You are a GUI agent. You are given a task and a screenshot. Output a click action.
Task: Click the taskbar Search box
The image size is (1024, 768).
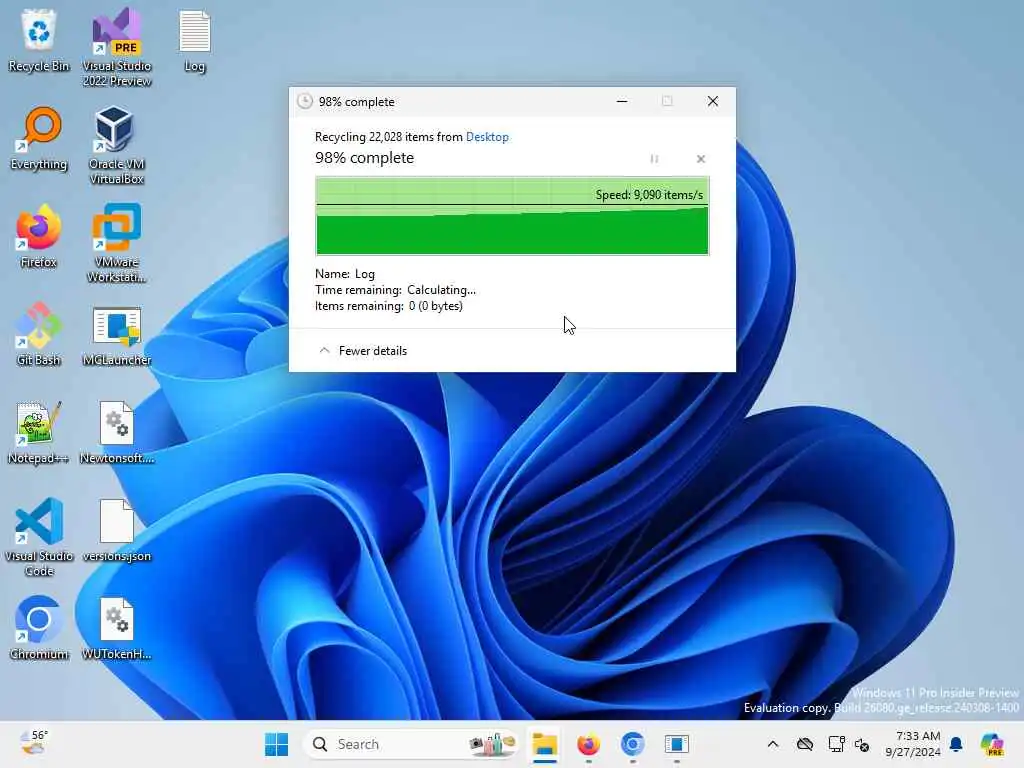[410, 744]
